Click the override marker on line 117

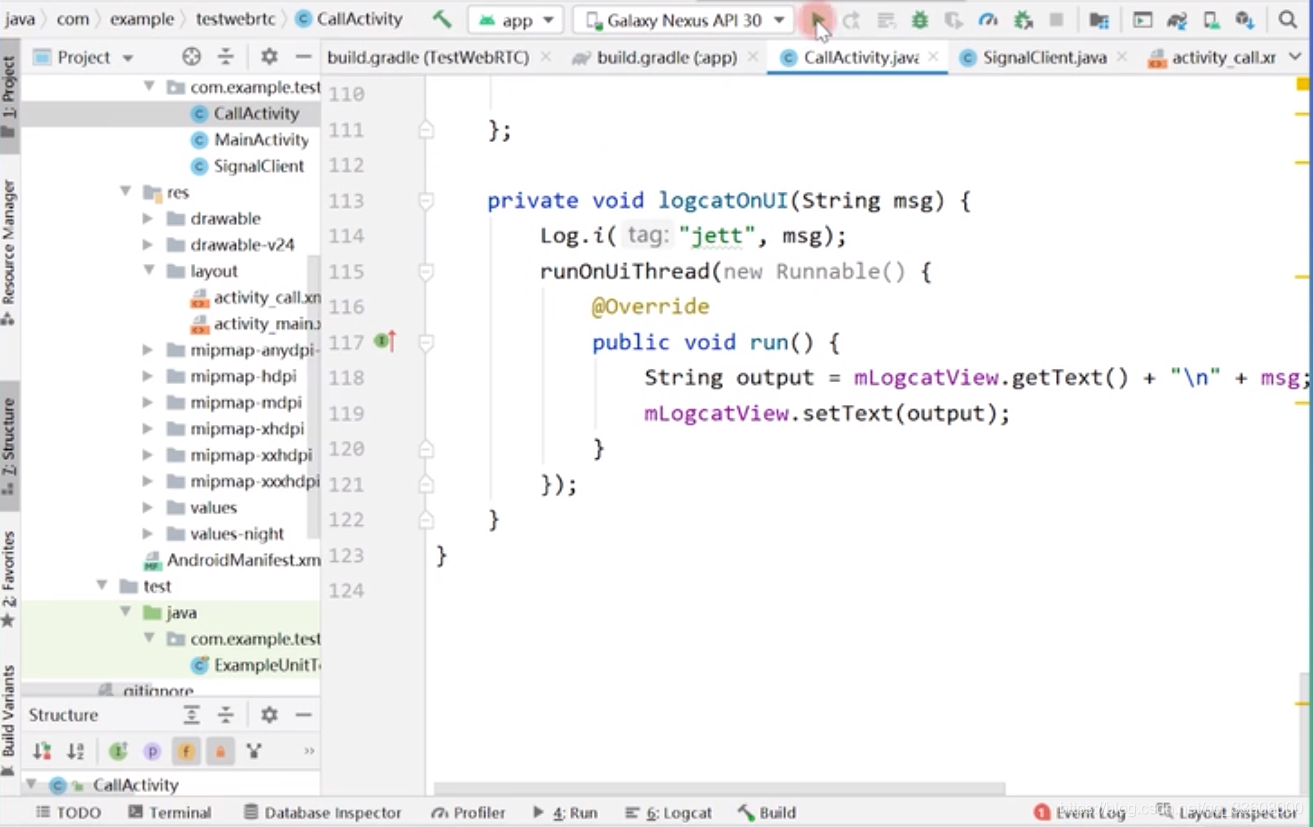[384, 342]
